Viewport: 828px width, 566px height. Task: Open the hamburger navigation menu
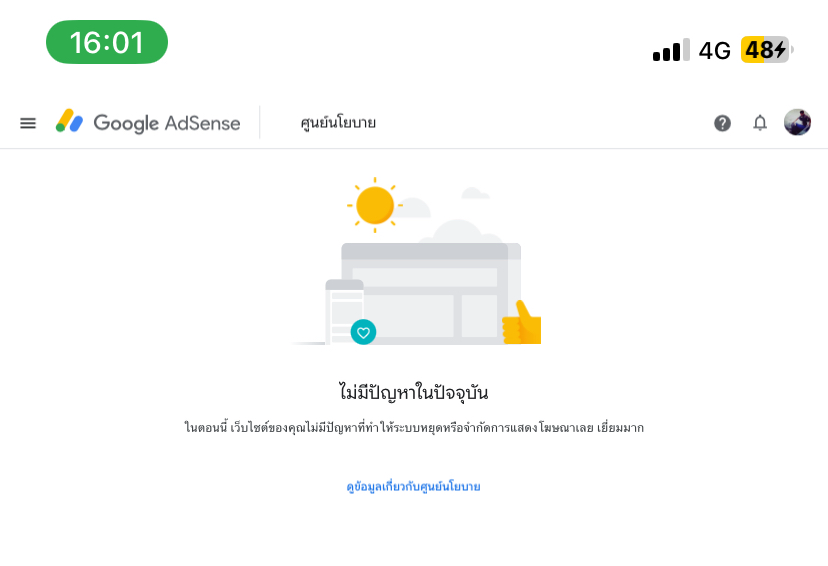[28, 123]
